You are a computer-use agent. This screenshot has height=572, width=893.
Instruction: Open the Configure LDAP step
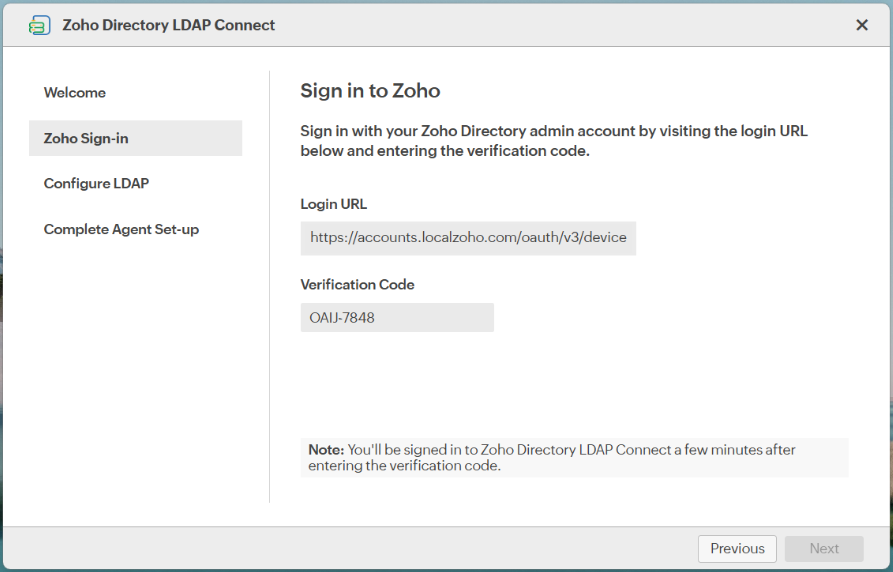point(96,184)
